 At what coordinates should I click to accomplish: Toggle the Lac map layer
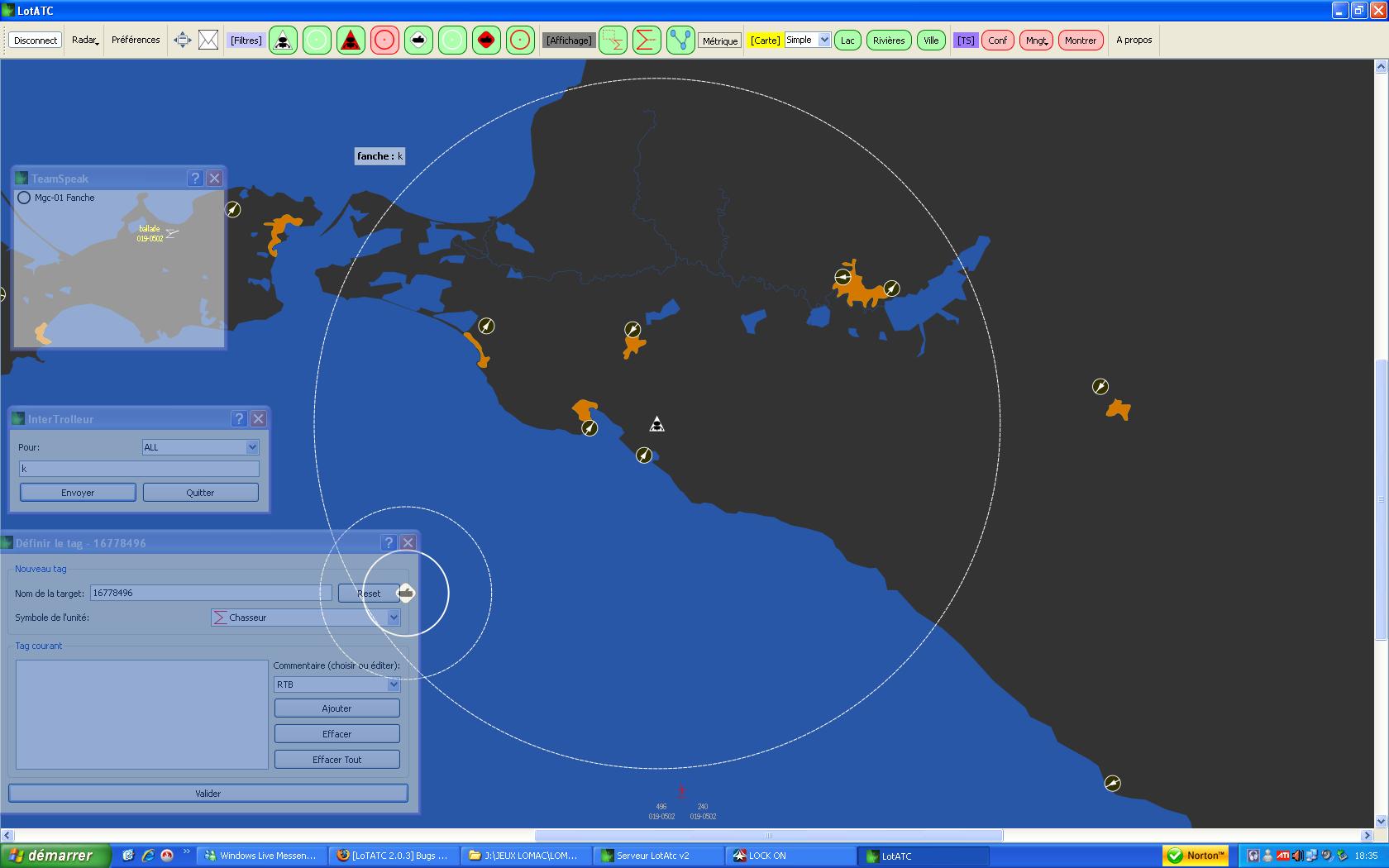tap(847, 41)
